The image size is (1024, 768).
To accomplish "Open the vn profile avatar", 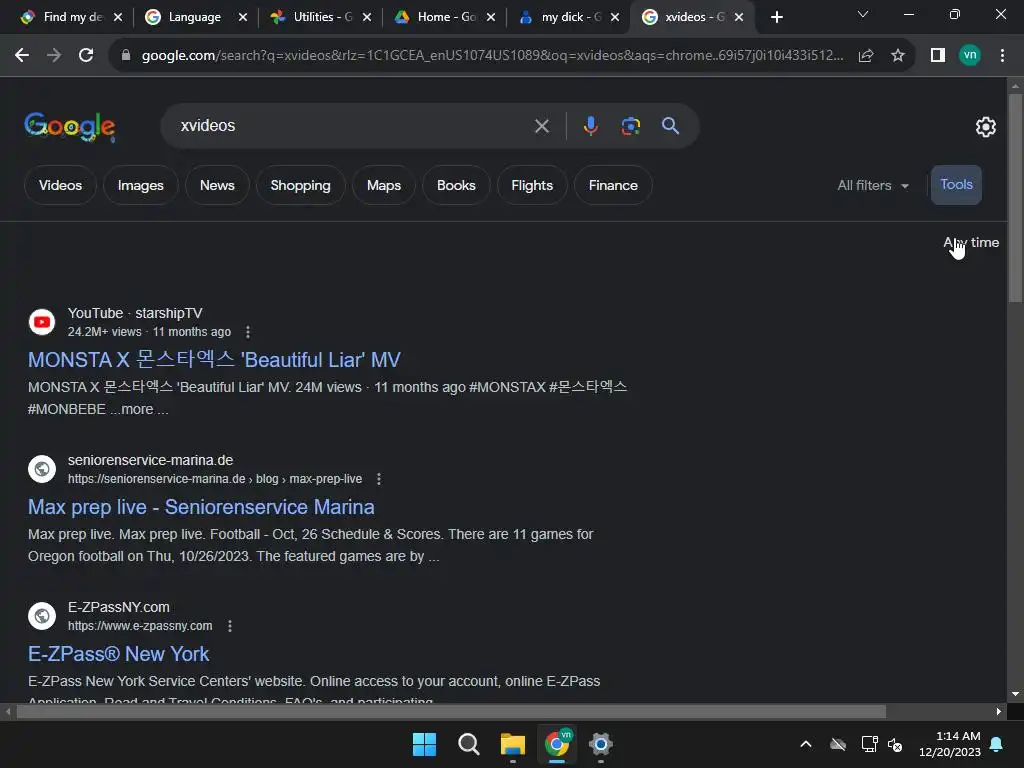I will point(970,55).
